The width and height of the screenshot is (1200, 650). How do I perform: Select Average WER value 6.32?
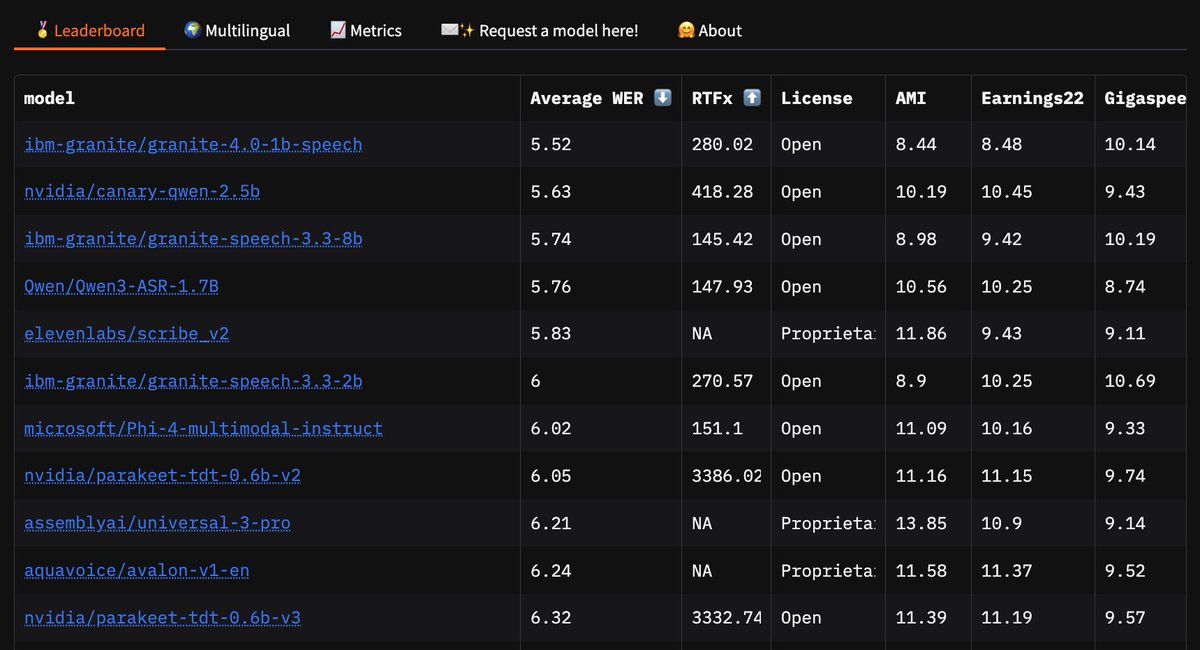(550, 618)
